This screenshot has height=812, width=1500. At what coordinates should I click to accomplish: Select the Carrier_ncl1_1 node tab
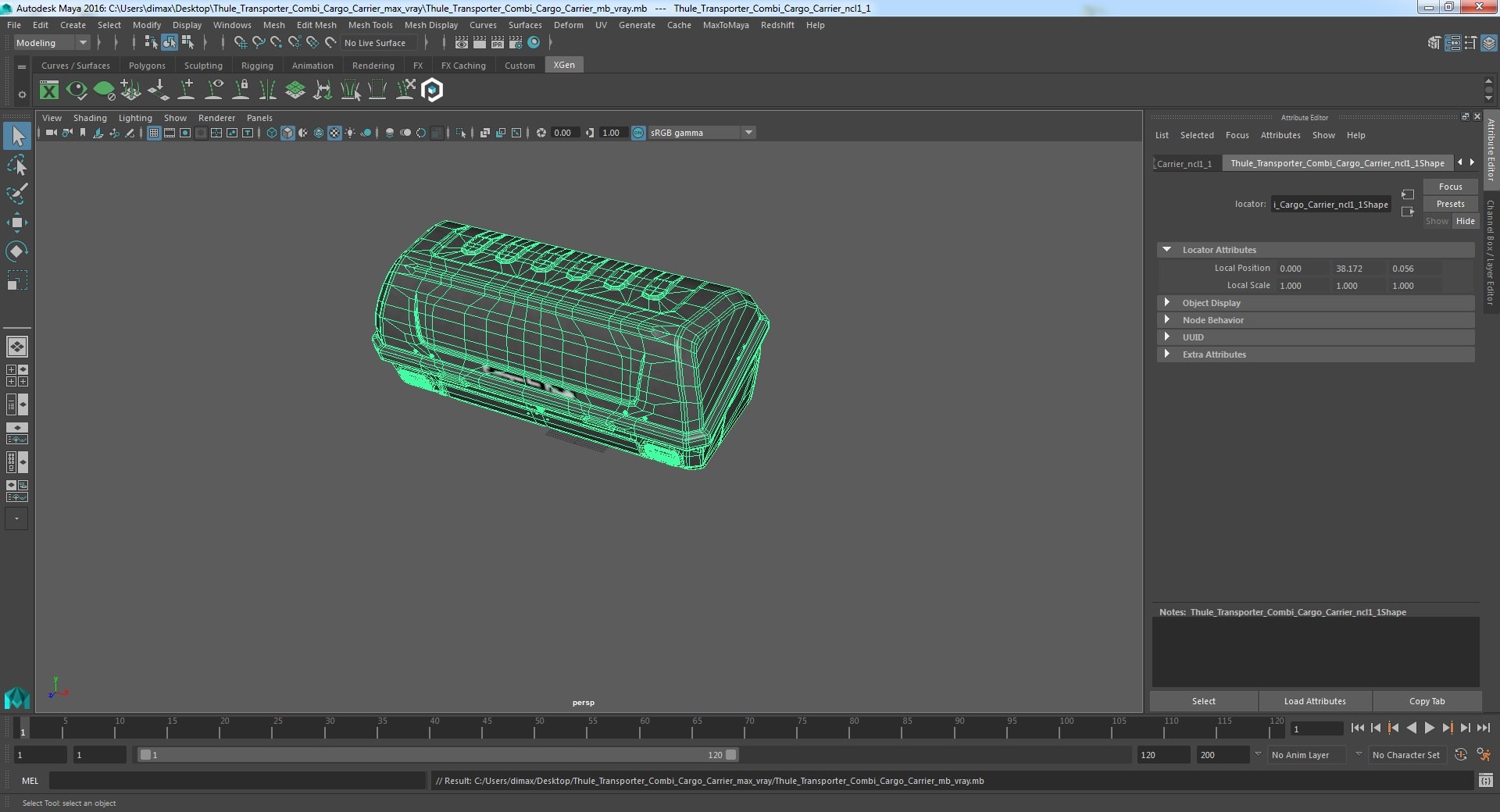(x=1184, y=163)
